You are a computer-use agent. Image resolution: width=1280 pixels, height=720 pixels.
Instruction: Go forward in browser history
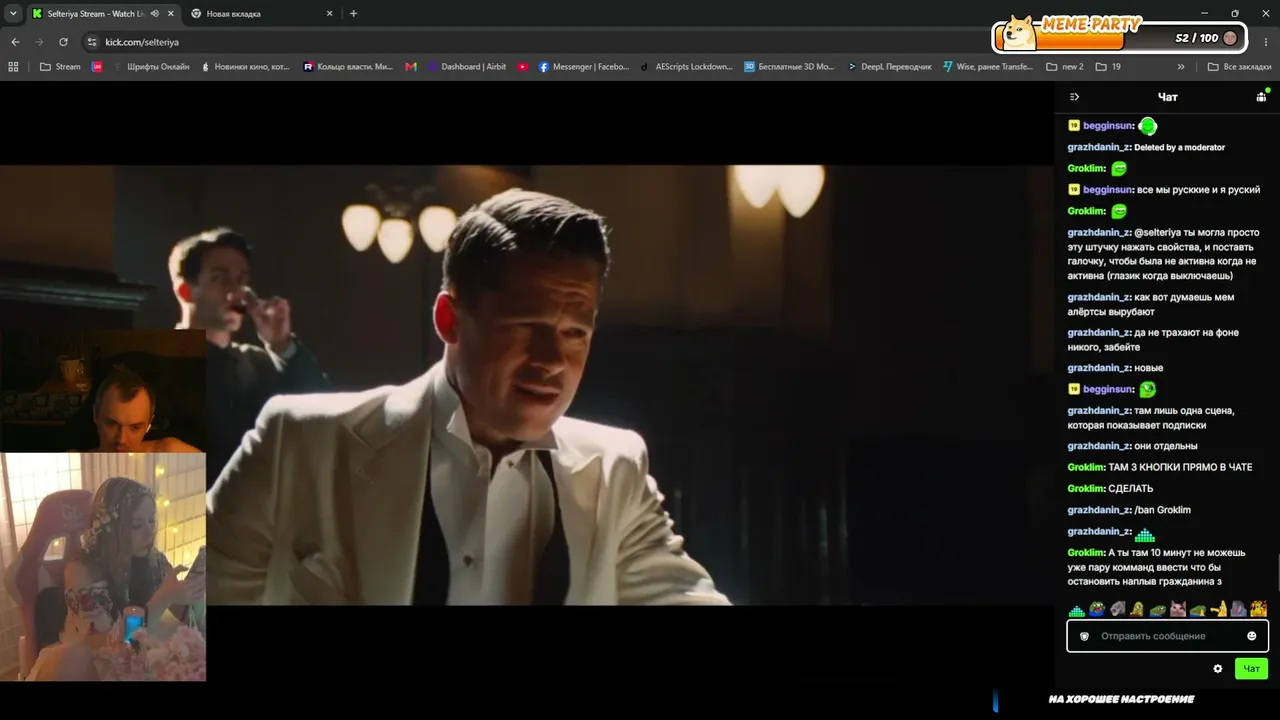39,42
